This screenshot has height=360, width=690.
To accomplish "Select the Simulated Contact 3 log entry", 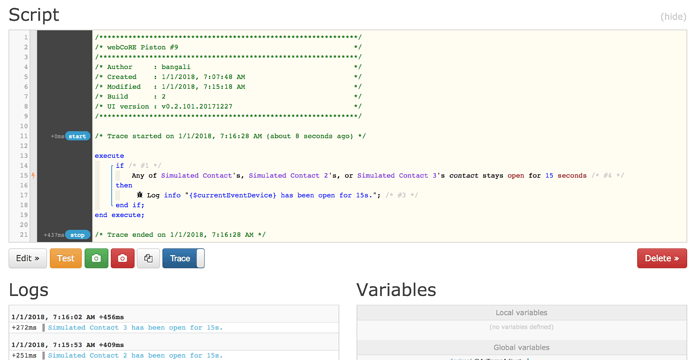I will 136,327.
